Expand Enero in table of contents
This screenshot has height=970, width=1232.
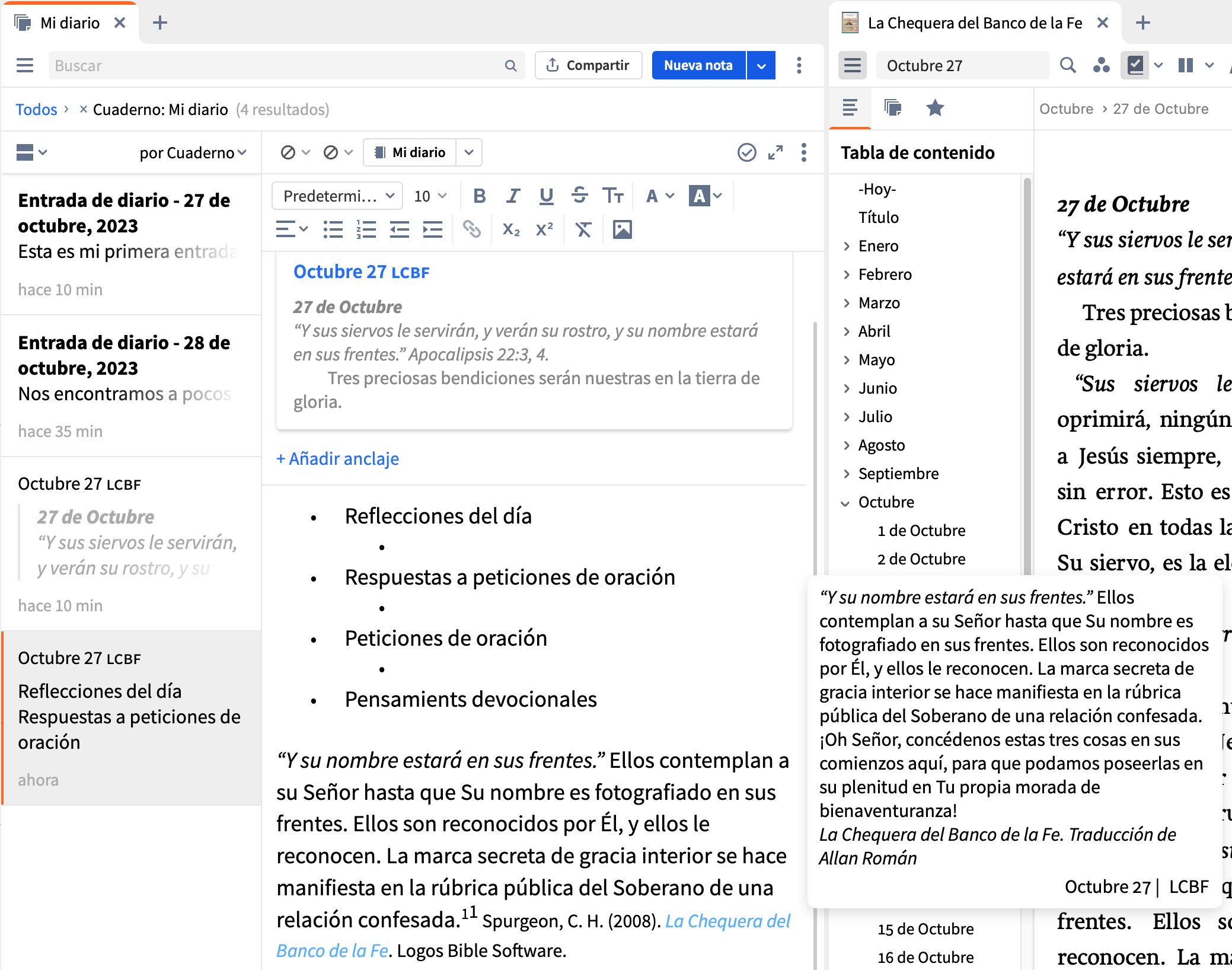point(847,246)
